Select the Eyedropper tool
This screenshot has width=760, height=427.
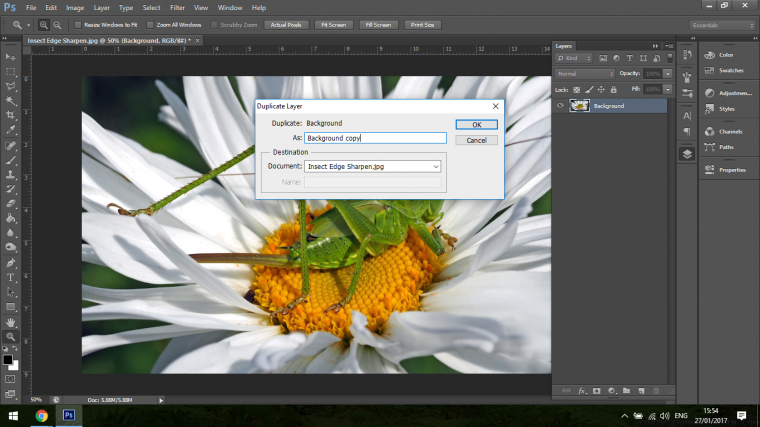click(x=10, y=130)
